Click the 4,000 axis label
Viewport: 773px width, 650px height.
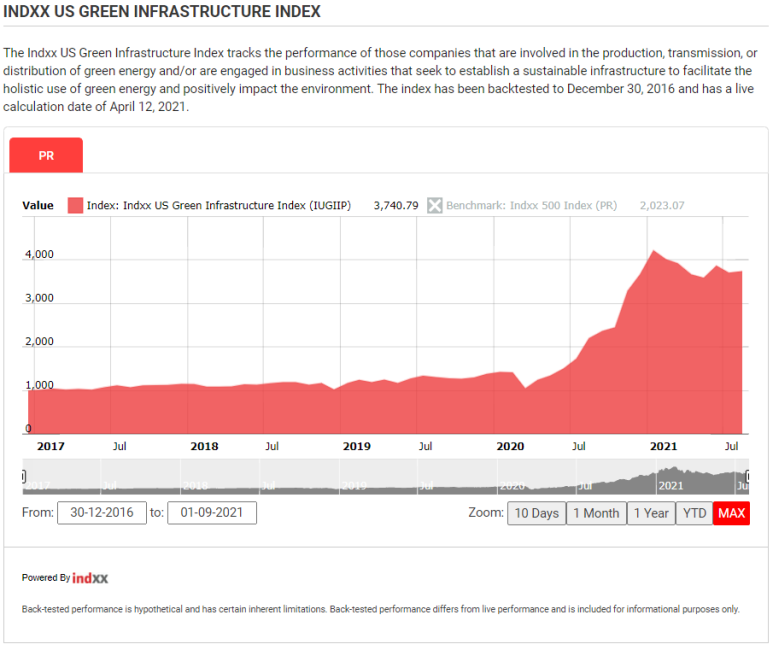click(x=39, y=254)
